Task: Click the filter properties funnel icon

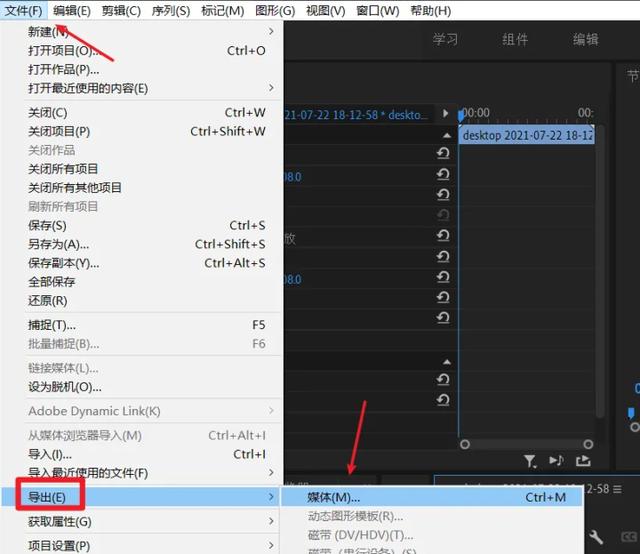Action: click(x=530, y=461)
